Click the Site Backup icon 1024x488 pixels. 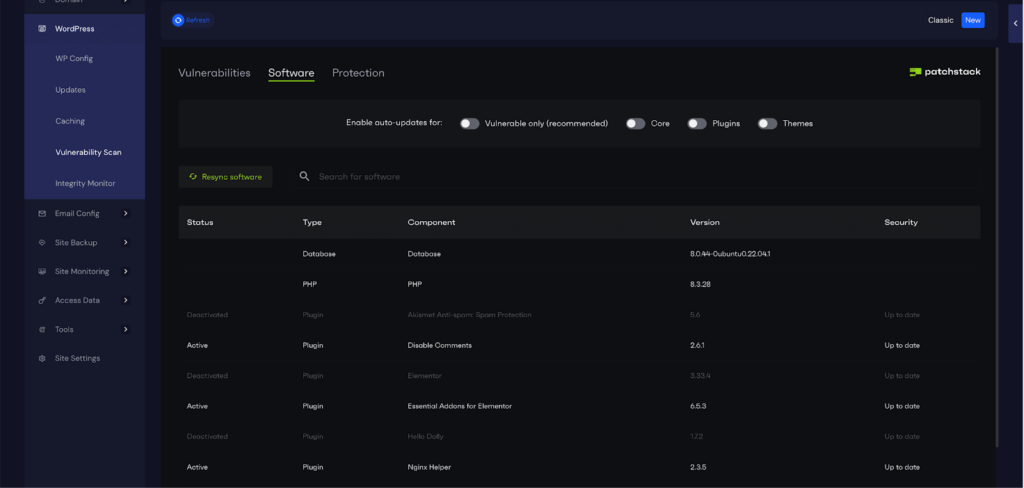[42, 242]
